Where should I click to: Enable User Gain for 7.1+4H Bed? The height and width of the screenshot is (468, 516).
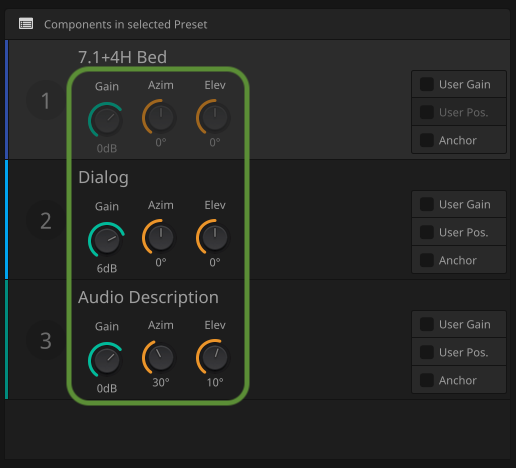pyautogui.click(x=427, y=84)
